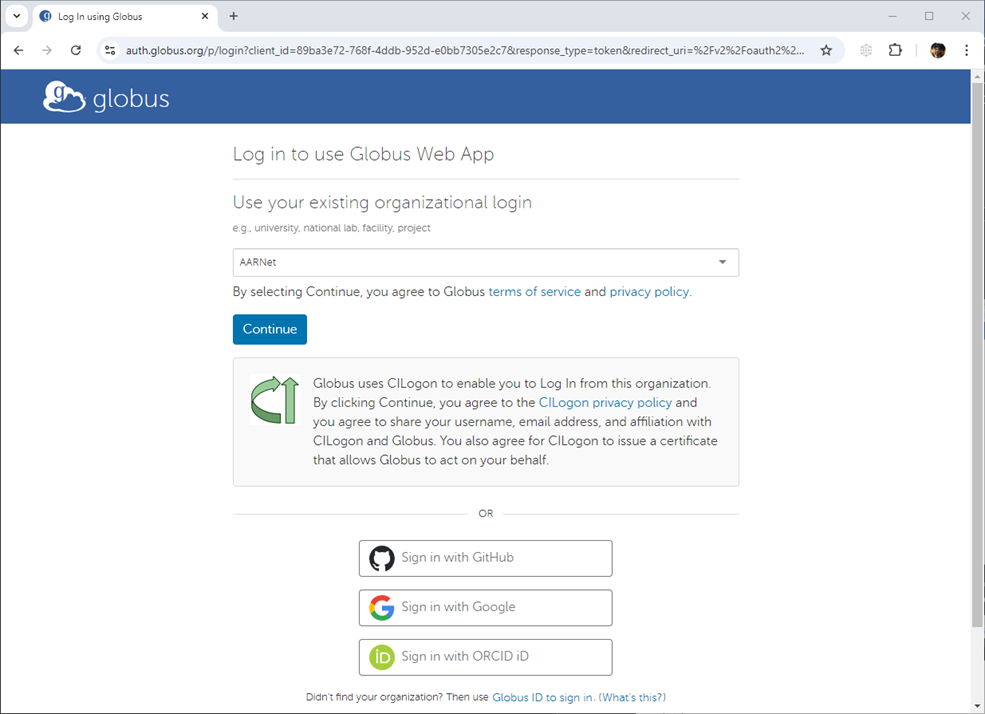Click the 'globus' wordmark text in header
This screenshot has height=714, width=985.
click(x=131, y=99)
